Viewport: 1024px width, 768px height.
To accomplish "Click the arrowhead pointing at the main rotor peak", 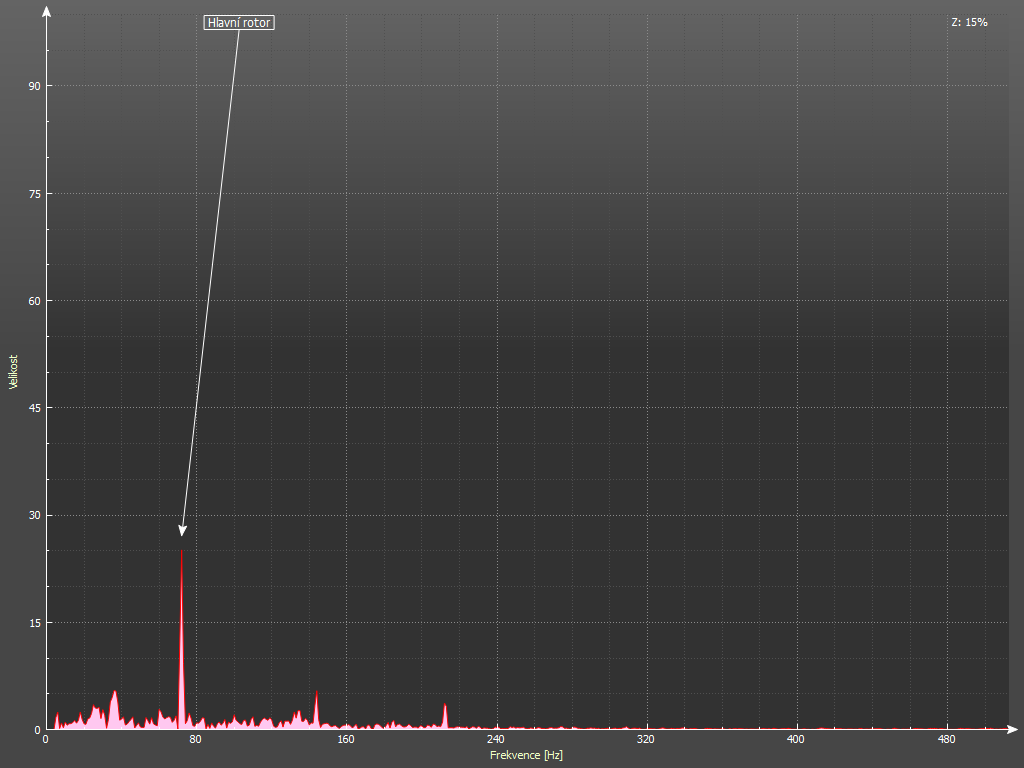I will coord(183,530).
